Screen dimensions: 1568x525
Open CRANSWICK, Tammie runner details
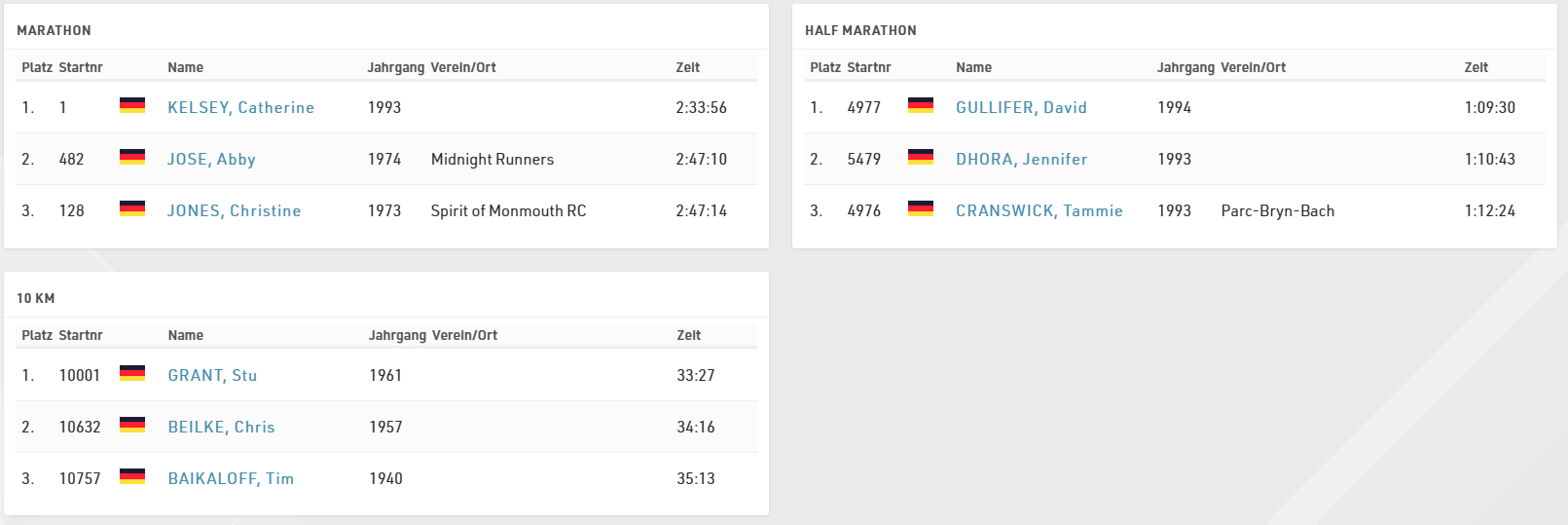point(1039,210)
